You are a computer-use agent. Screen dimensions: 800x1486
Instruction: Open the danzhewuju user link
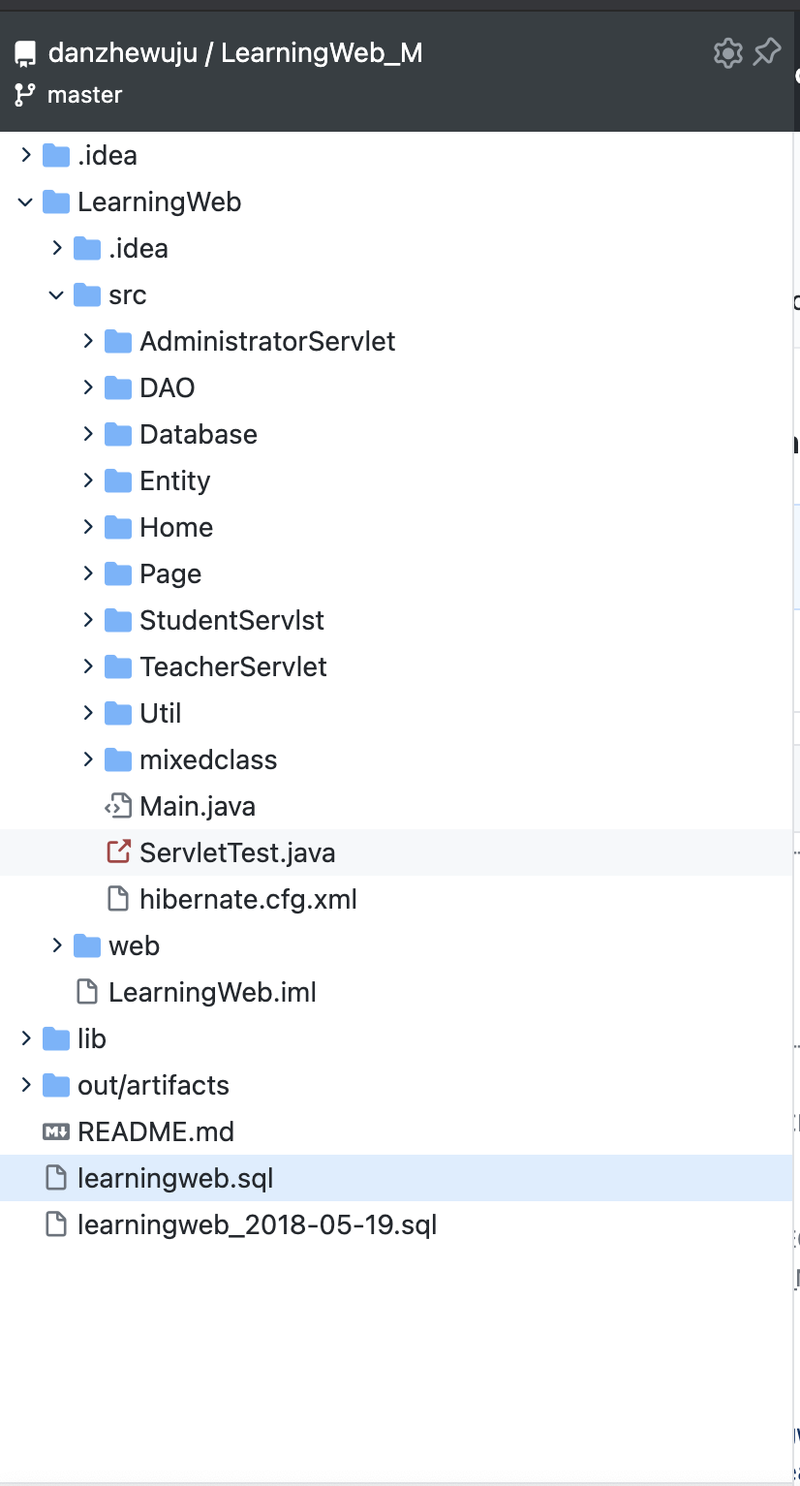point(123,53)
